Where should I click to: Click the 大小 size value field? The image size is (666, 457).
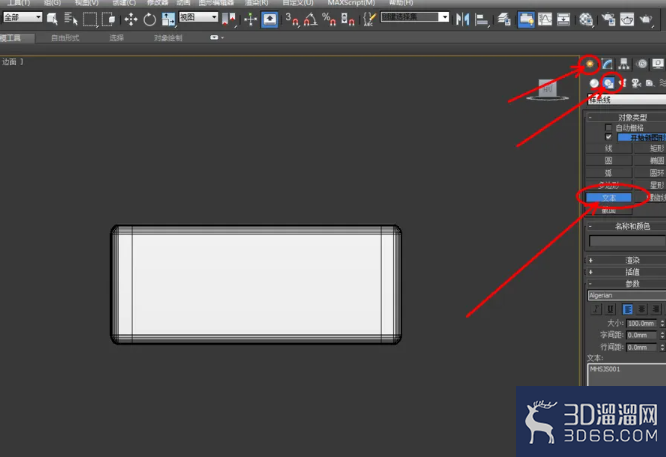click(x=641, y=323)
